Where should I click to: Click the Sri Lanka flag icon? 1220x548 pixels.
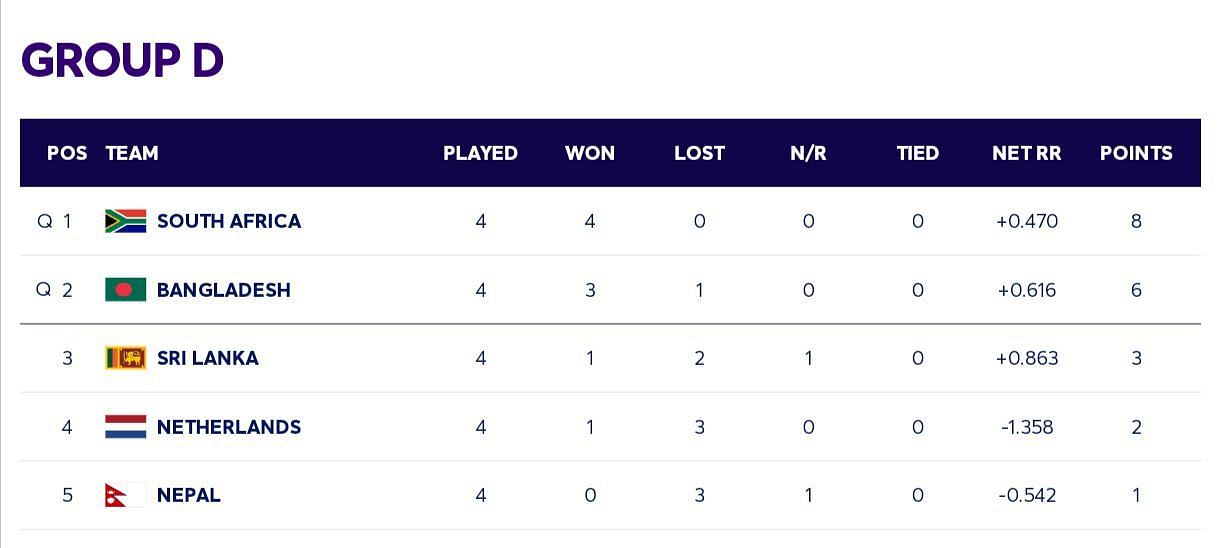tap(126, 358)
